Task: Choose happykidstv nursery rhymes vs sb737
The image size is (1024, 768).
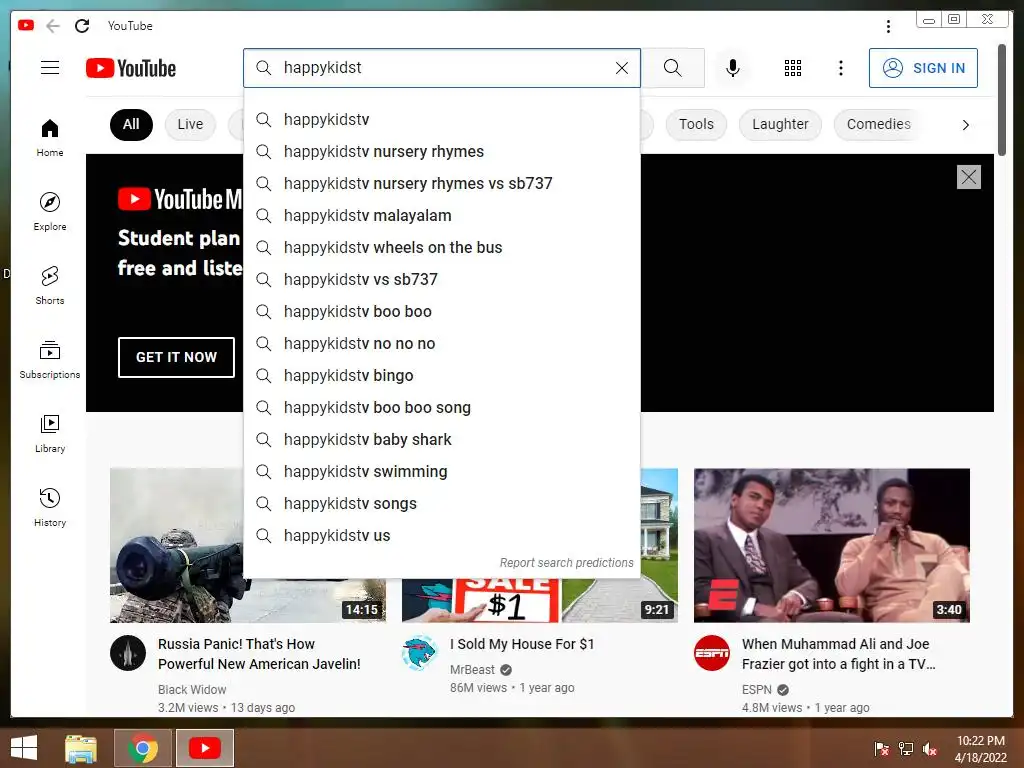Action: (x=441, y=184)
